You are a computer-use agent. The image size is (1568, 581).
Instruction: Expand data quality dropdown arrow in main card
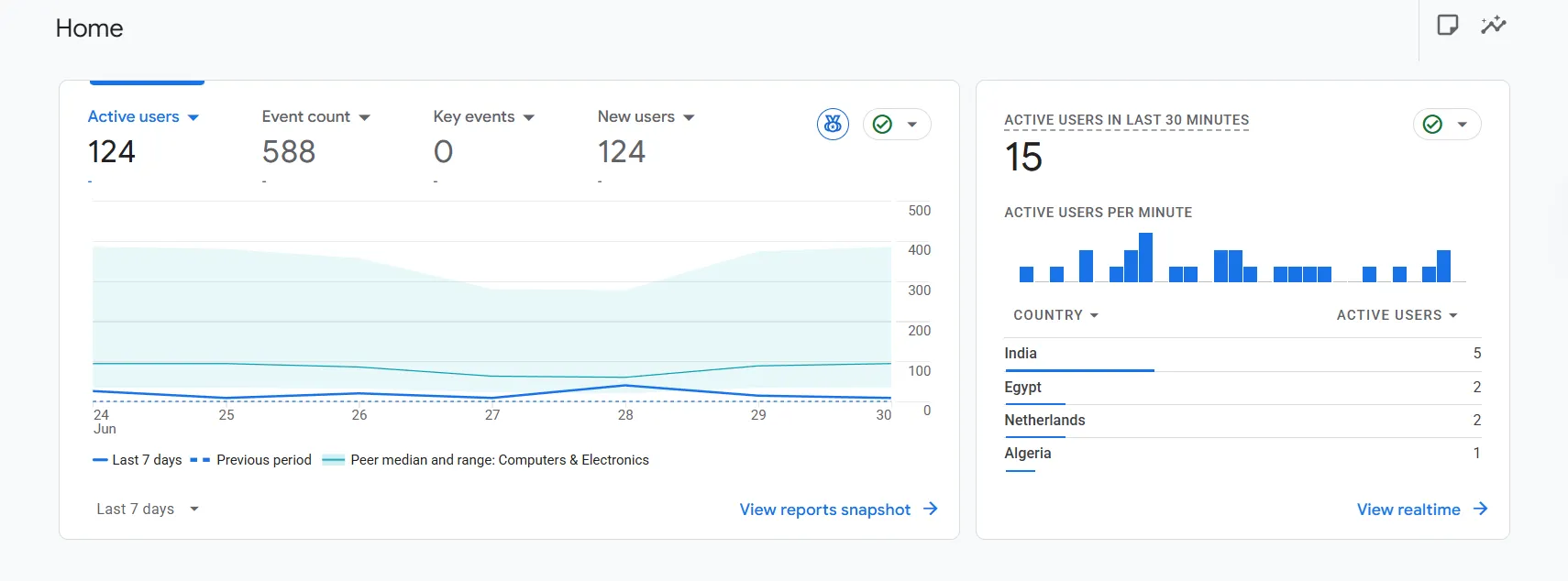point(912,124)
